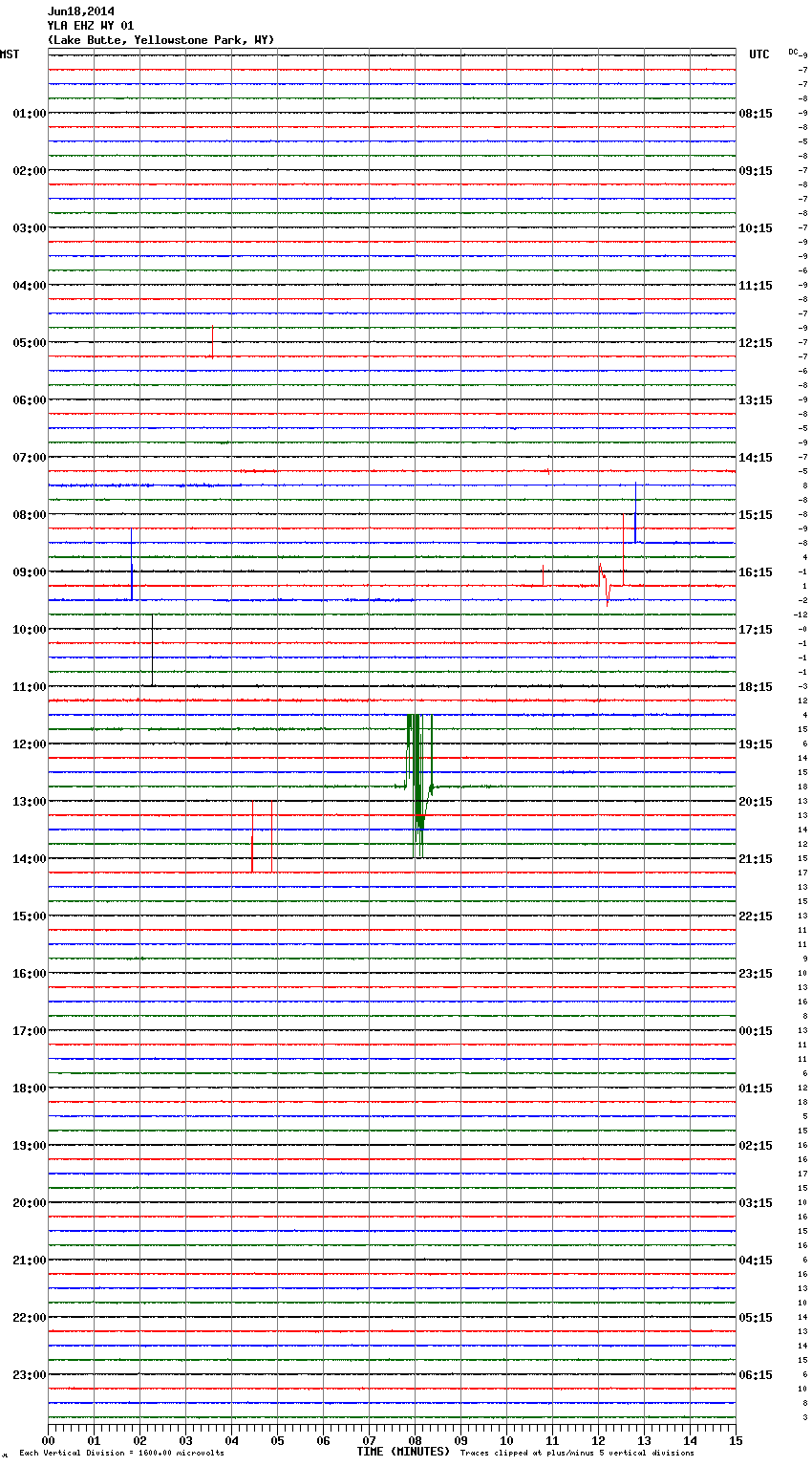
Task: Select the 21:00 MST time label
Action: [x=30, y=1261]
